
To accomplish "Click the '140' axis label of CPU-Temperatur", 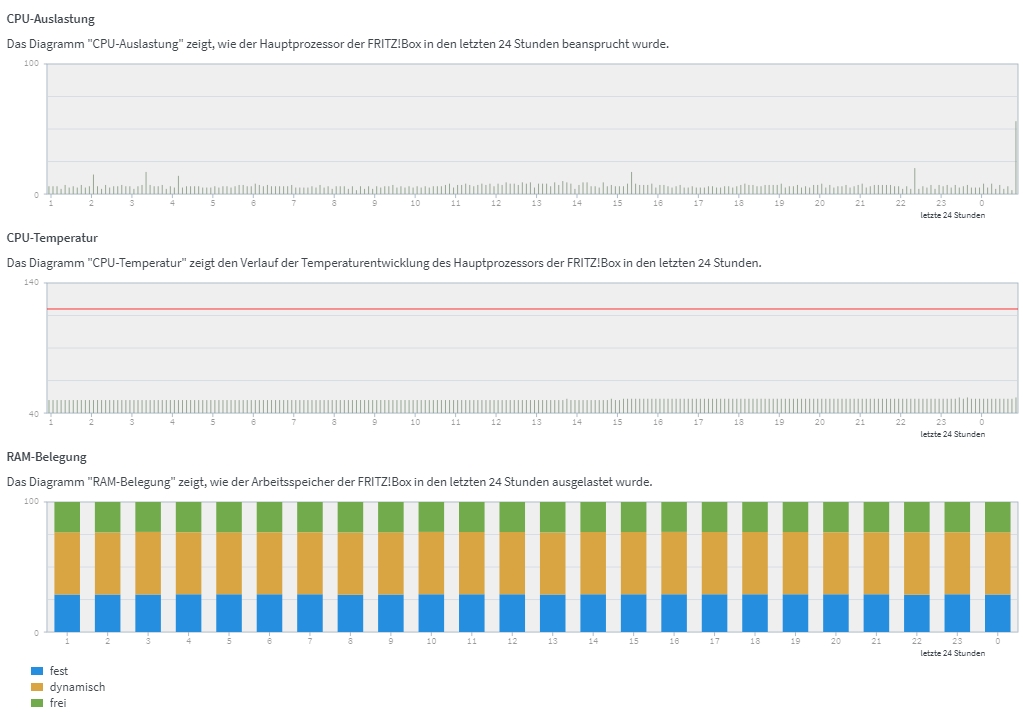I will (x=31, y=283).
